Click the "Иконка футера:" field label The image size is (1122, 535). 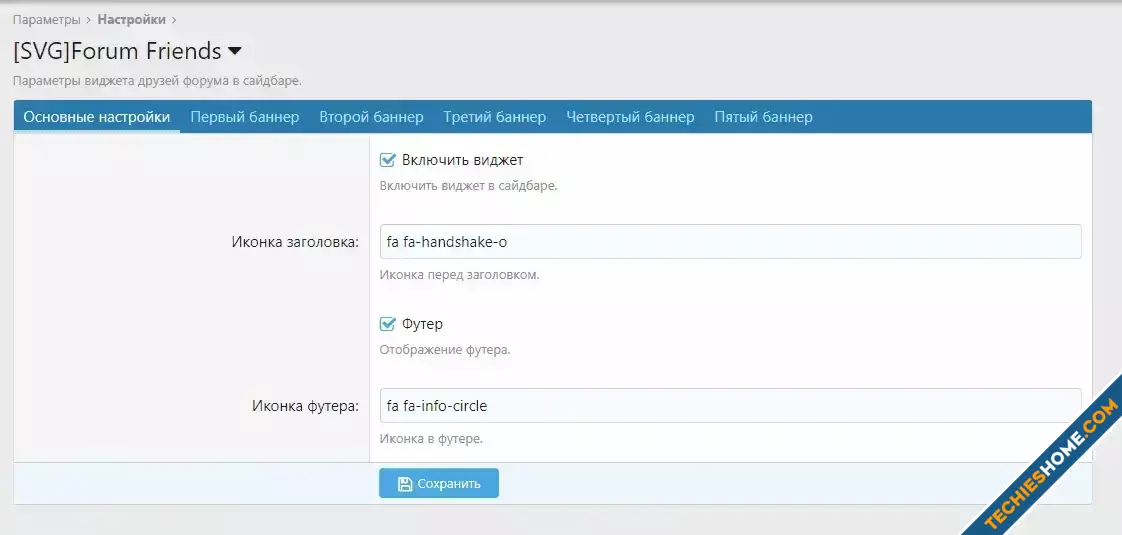click(x=304, y=407)
